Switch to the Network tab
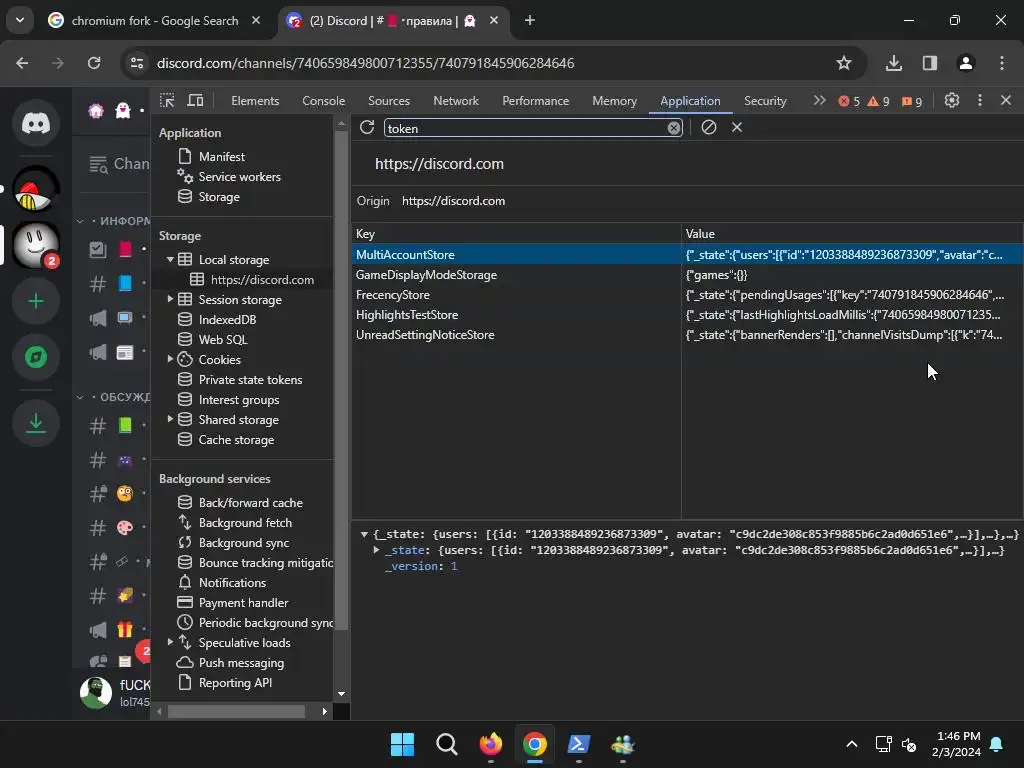1024x768 pixels. [x=456, y=101]
